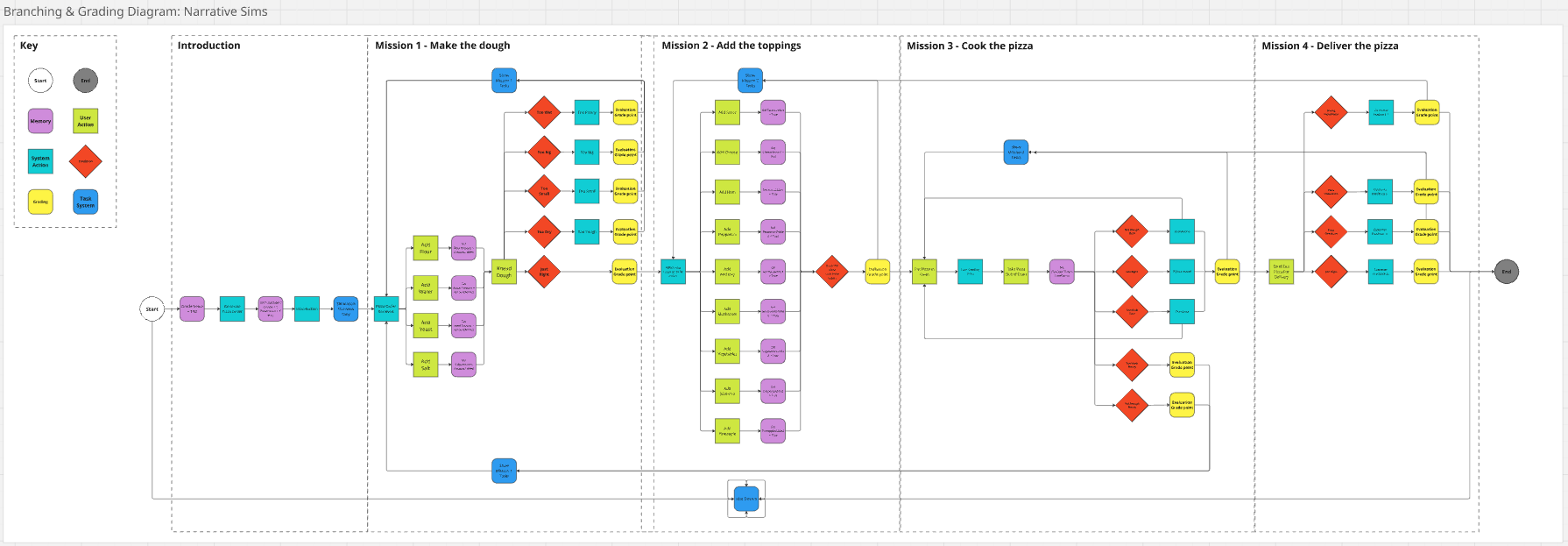Screen dimensions: 1568x546
Task: Select the red diamond in Mission 2
Action: [831, 272]
